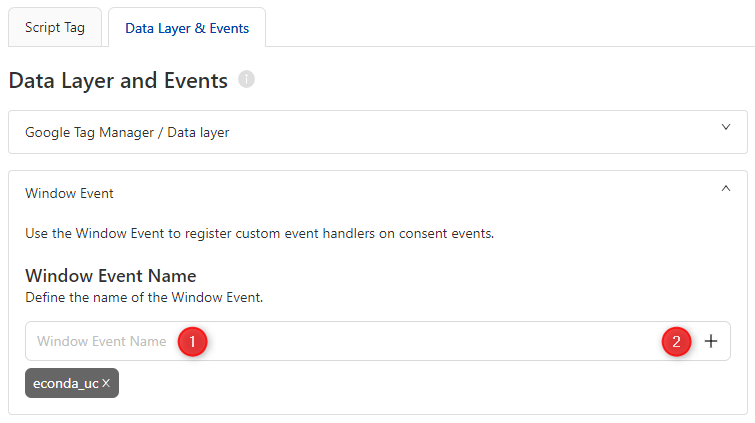The height and width of the screenshot is (423, 755).
Task: Open Google Tag Manager / Data layer accordion label
Action: pos(127,132)
